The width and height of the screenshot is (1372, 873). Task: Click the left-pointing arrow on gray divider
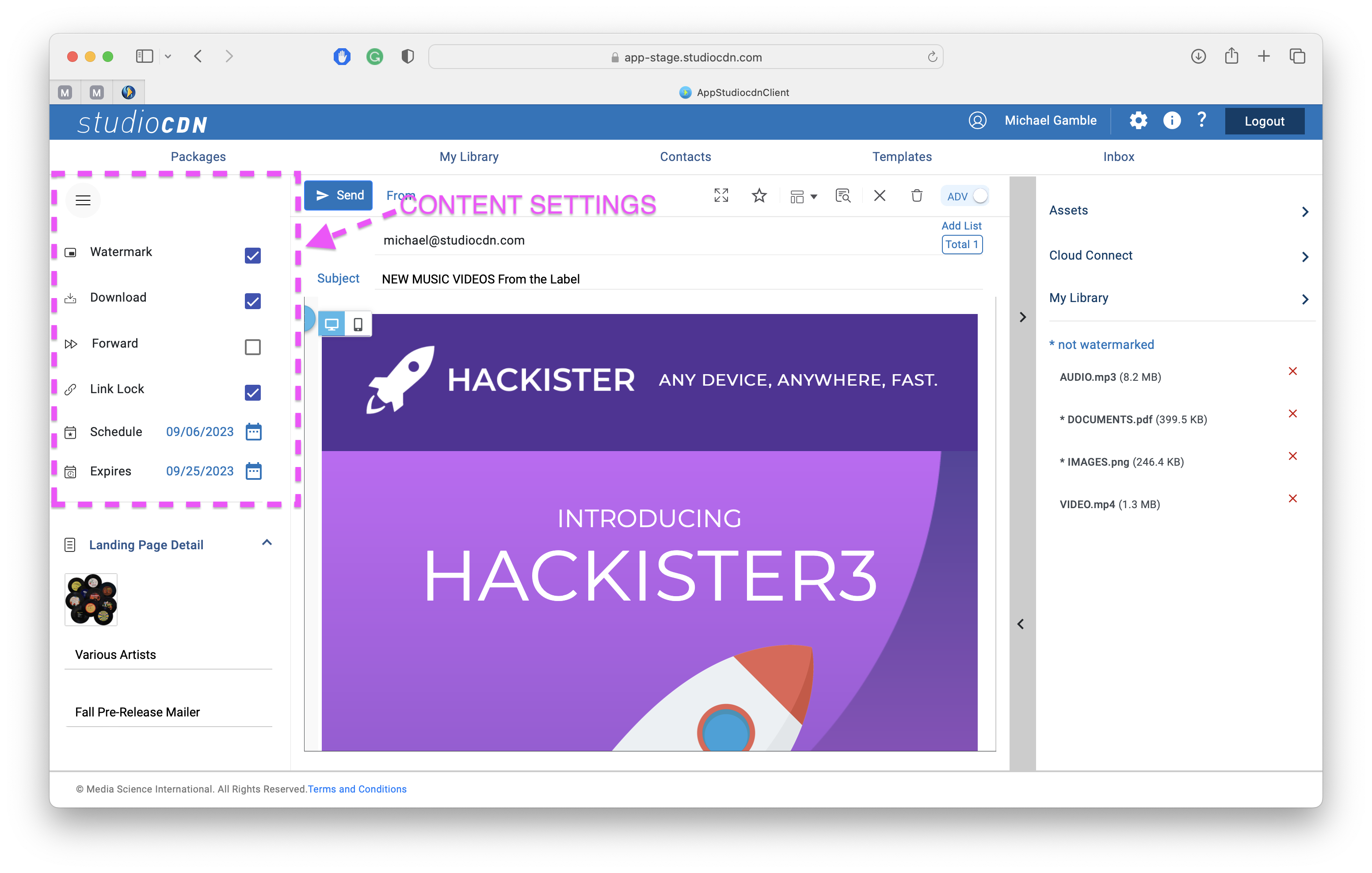pos(1021,624)
